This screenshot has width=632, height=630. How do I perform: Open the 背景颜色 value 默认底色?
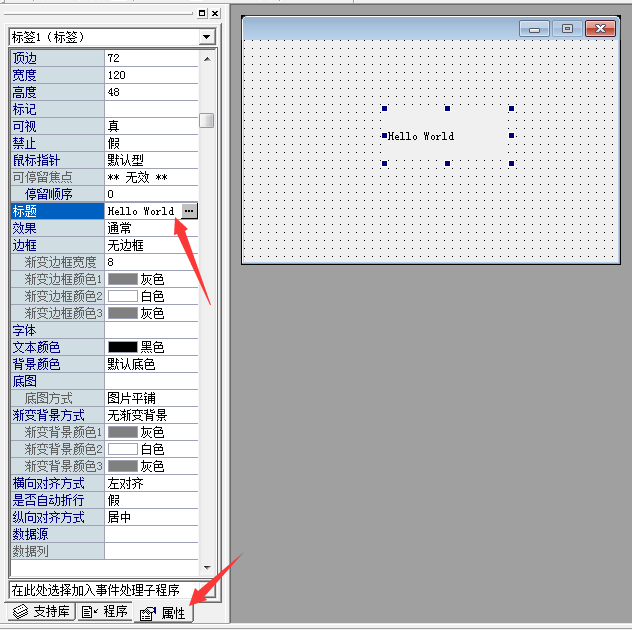[x=151, y=364]
